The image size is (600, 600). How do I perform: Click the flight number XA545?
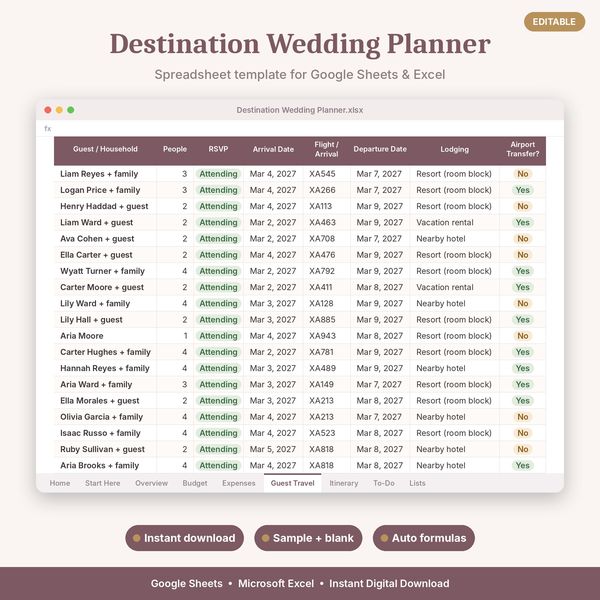pyautogui.click(x=322, y=174)
